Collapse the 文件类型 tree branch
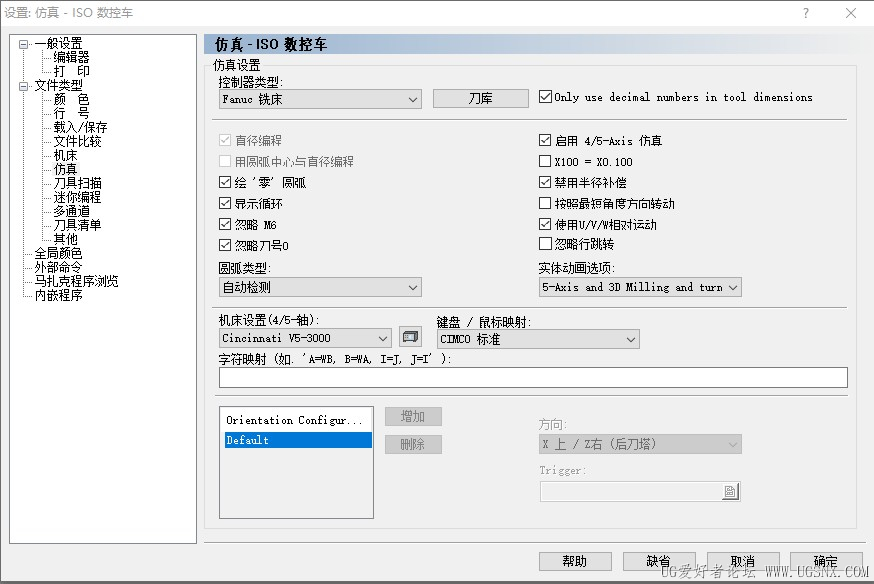This screenshot has width=874, height=584. pos(22,84)
